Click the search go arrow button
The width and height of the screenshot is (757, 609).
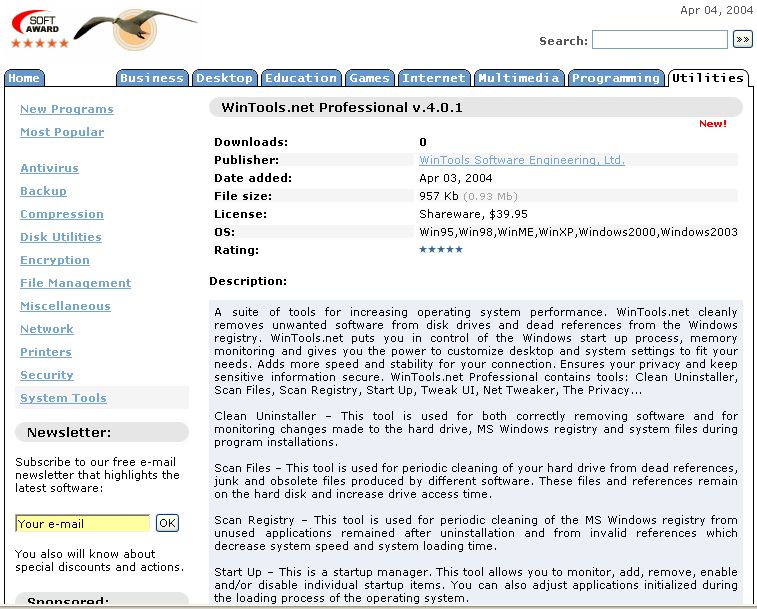(743, 39)
